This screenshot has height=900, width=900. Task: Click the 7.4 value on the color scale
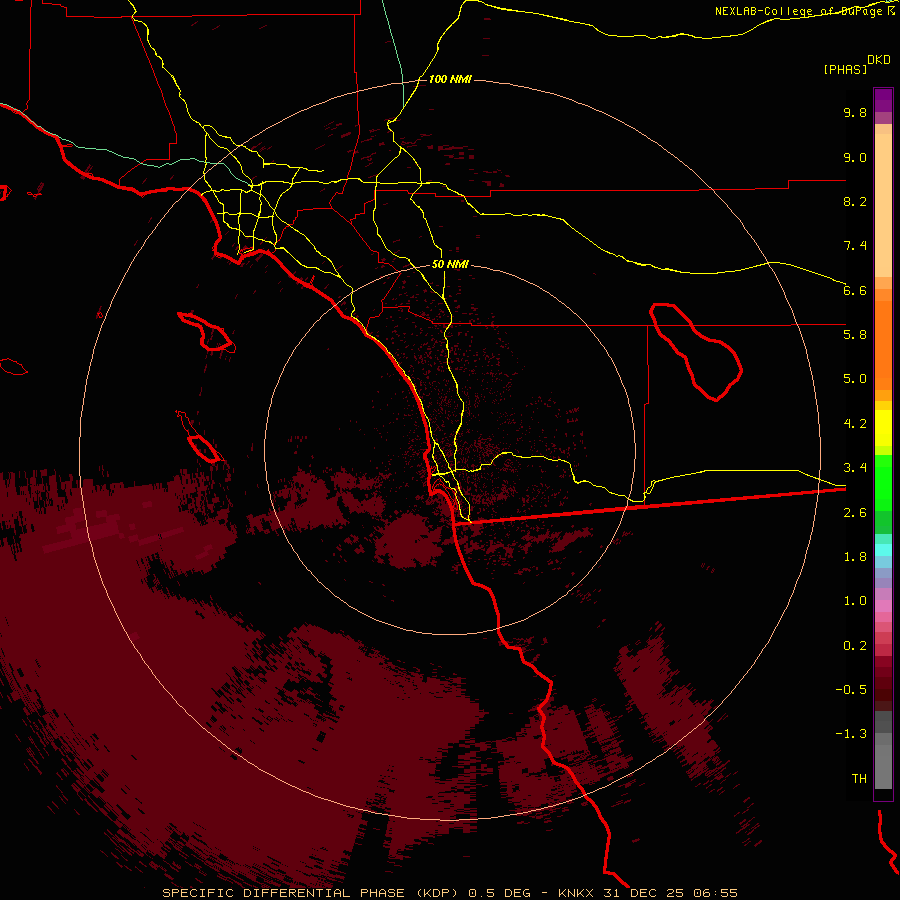coord(855,246)
